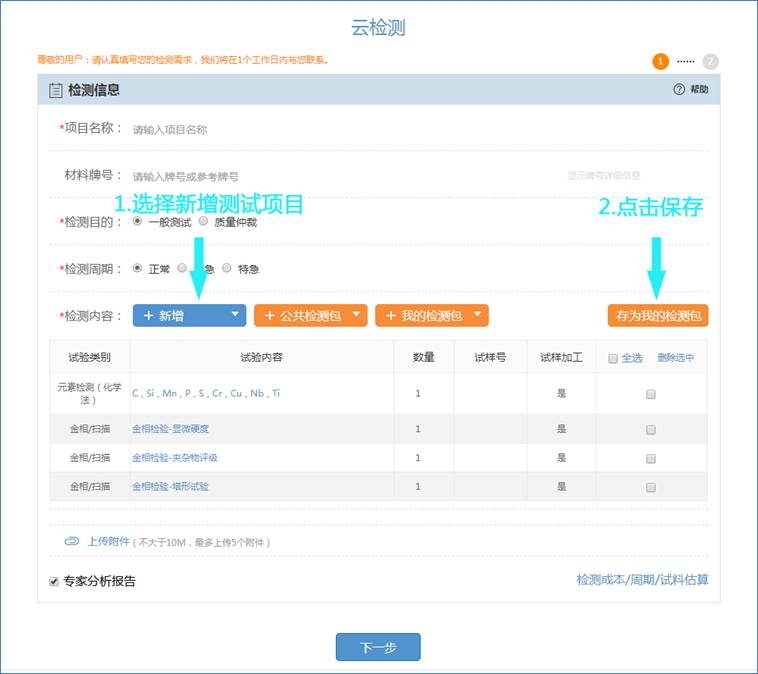The height and width of the screenshot is (674, 758).
Task: Click the paperclip upload attachment icon
Action: click(x=72, y=541)
